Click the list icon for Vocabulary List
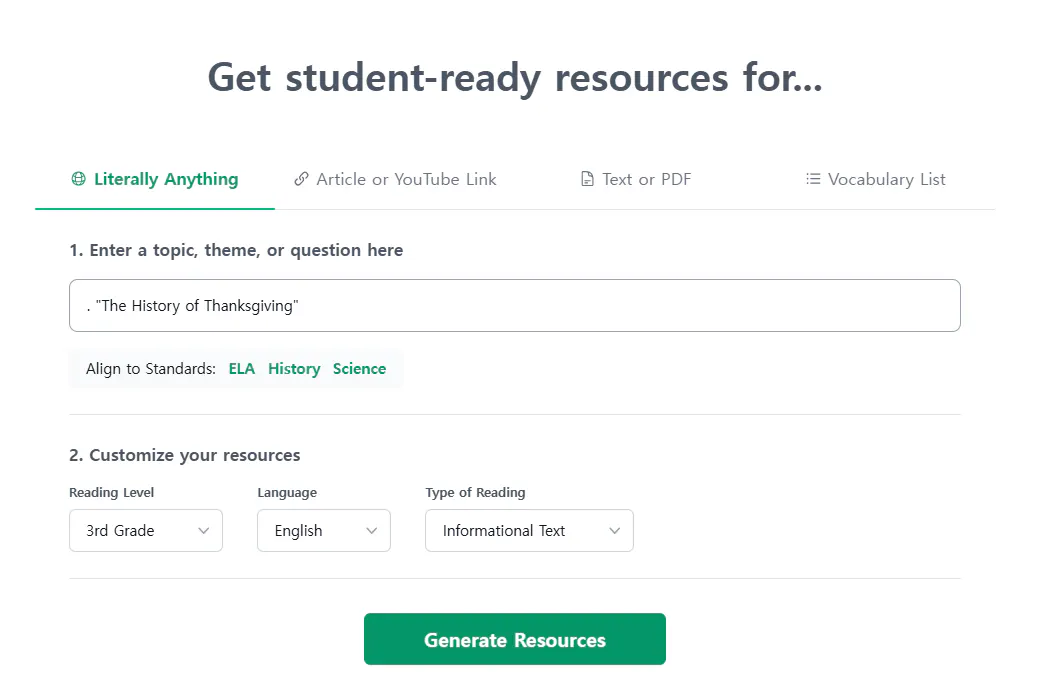The height and width of the screenshot is (691, 1040). 813,180
